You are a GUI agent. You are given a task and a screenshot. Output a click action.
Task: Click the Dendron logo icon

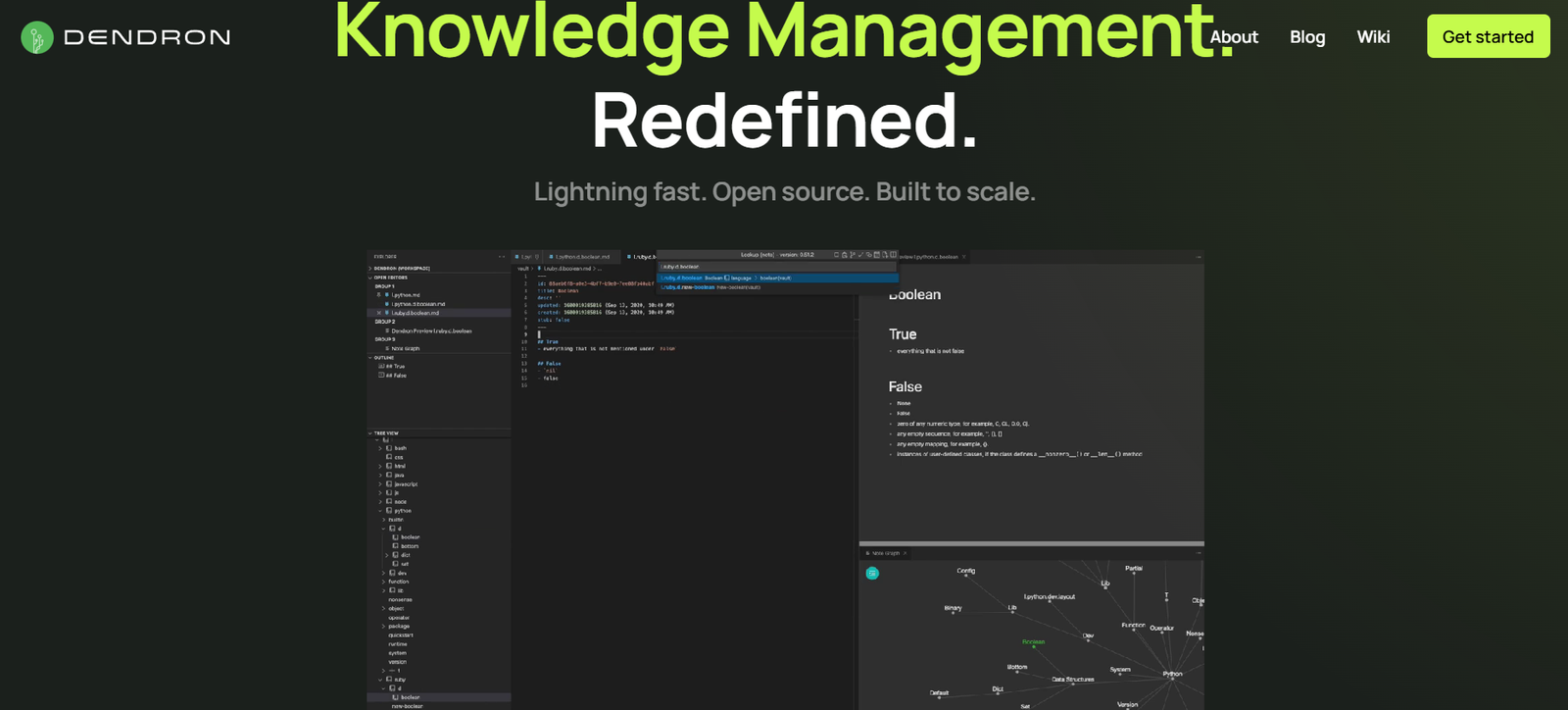(37, 37)
